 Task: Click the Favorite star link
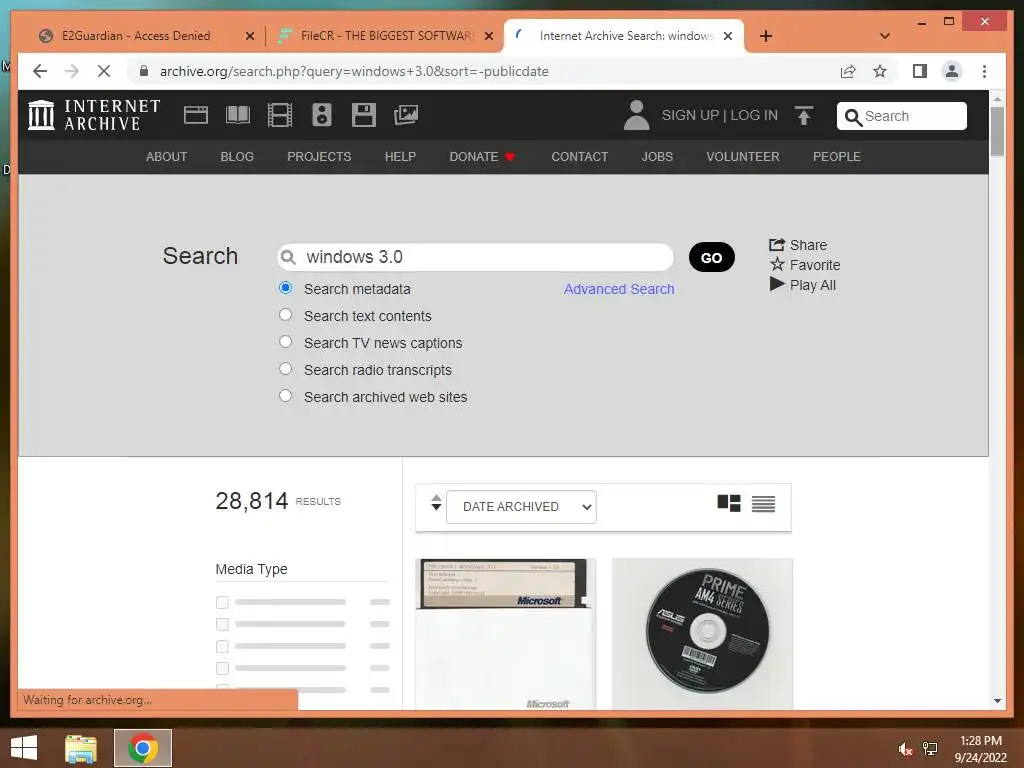tap(805, 264)
